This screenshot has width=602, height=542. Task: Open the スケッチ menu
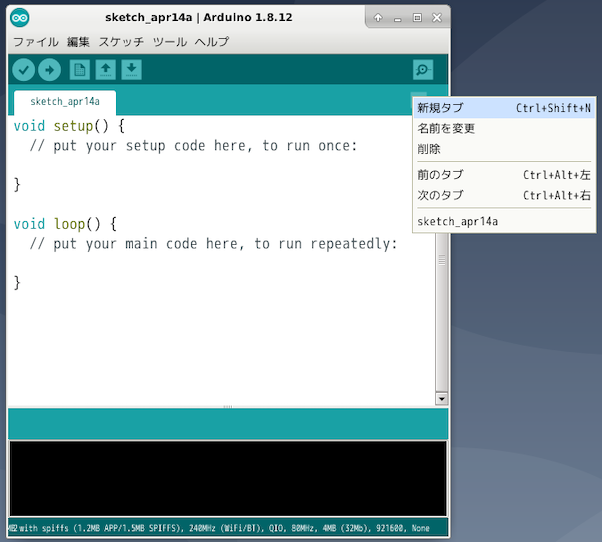click(121, 42)
